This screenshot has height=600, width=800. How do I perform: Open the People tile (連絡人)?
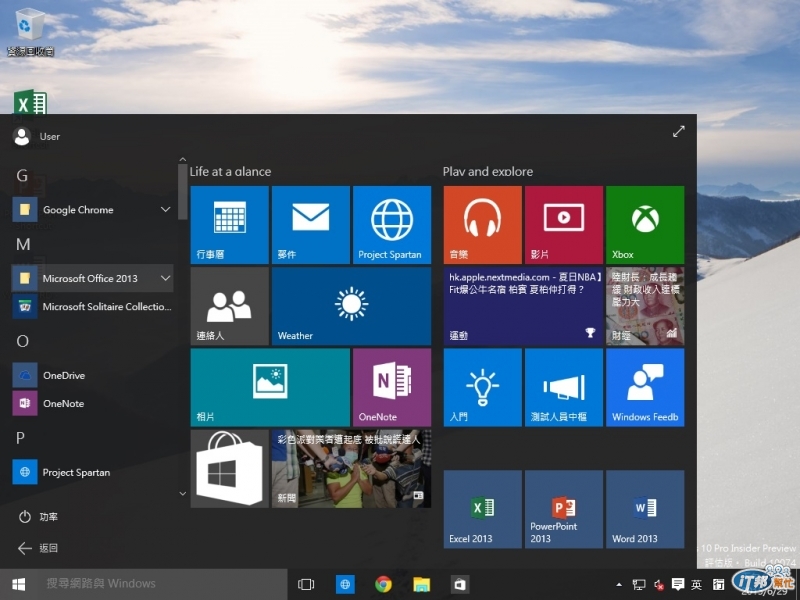pyautogui.click(x=230, y=306)
